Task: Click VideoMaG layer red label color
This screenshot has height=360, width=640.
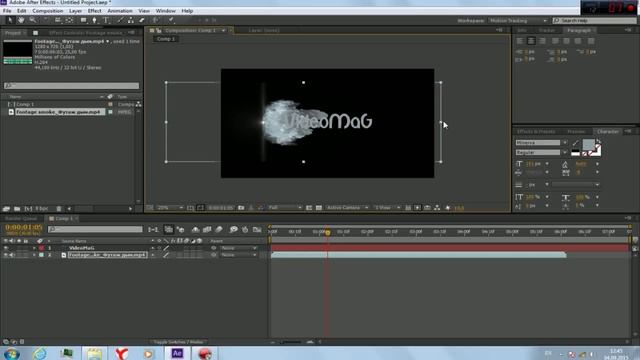Action: (41, 248)
